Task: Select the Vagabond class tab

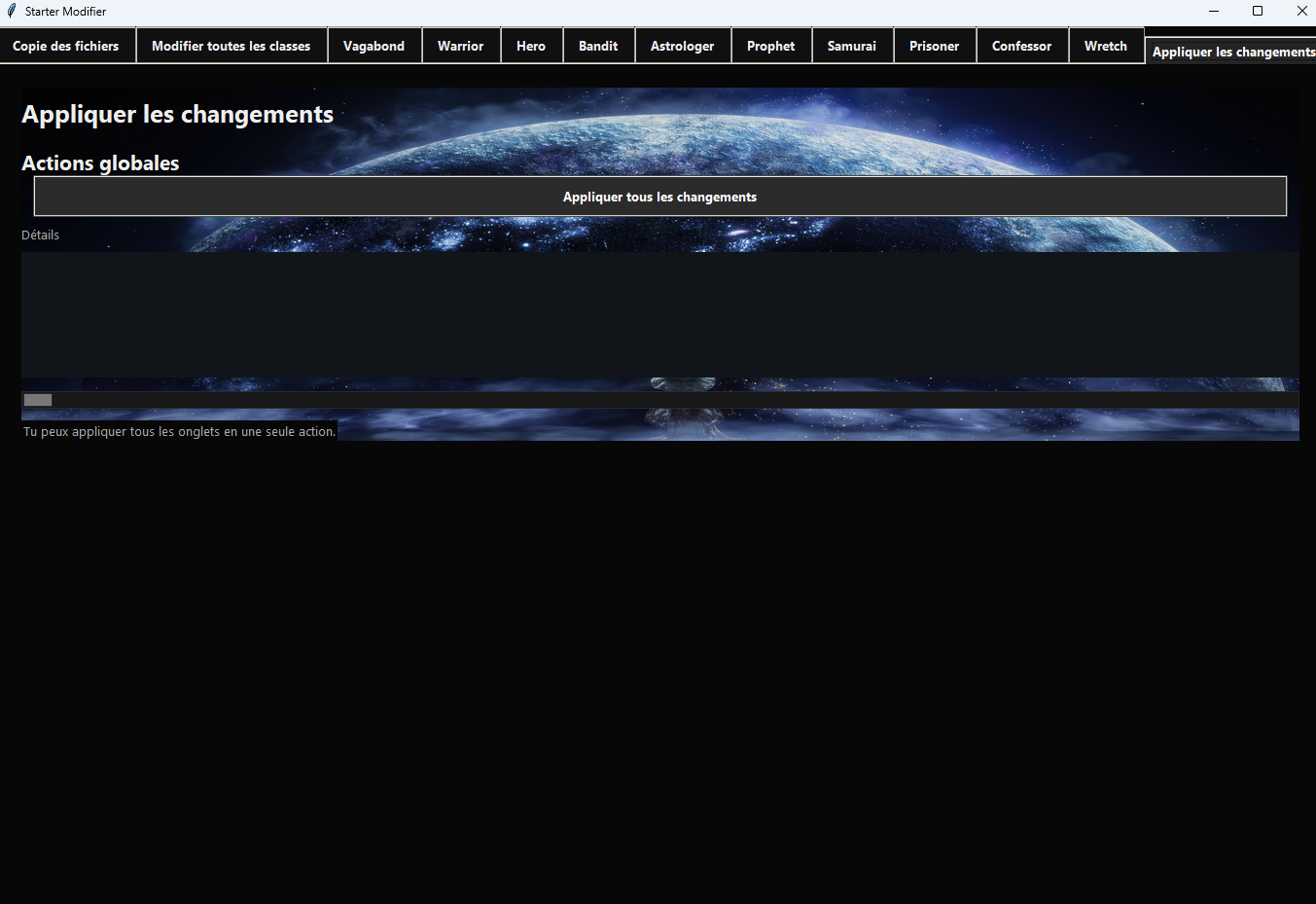Action: point(374,46)
